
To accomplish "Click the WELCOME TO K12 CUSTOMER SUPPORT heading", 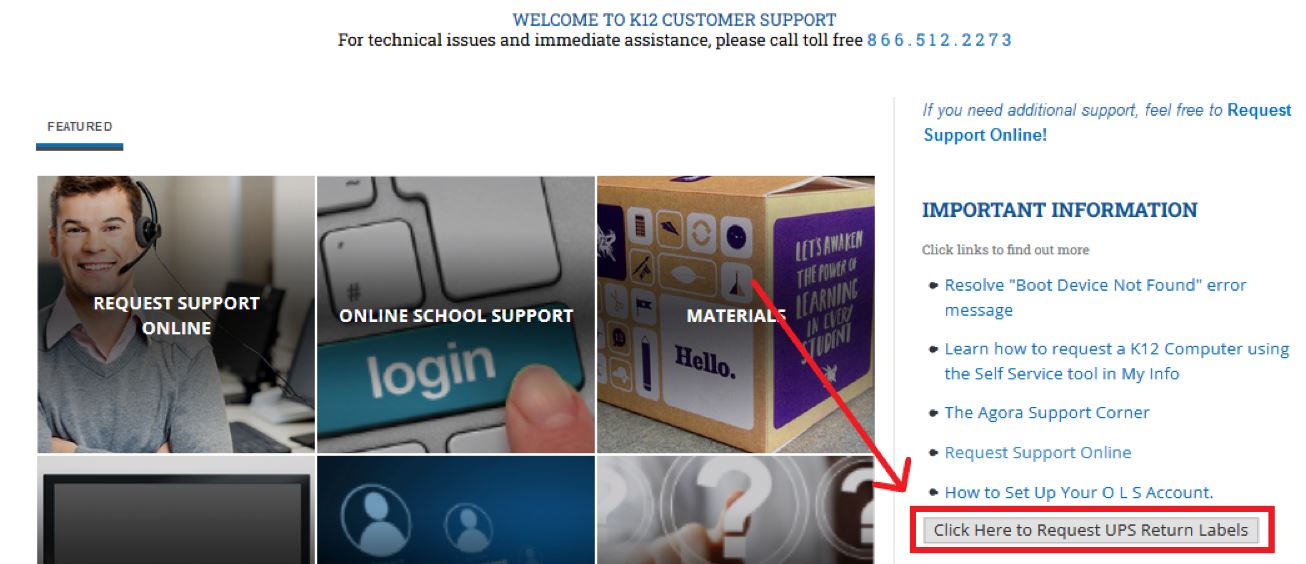I will point(674,19).
